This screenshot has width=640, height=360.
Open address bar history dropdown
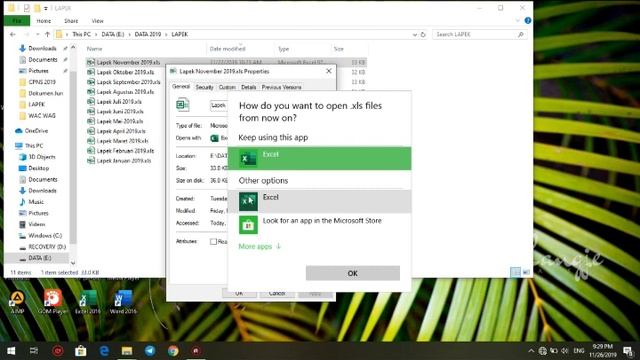(x=415, y=35)
